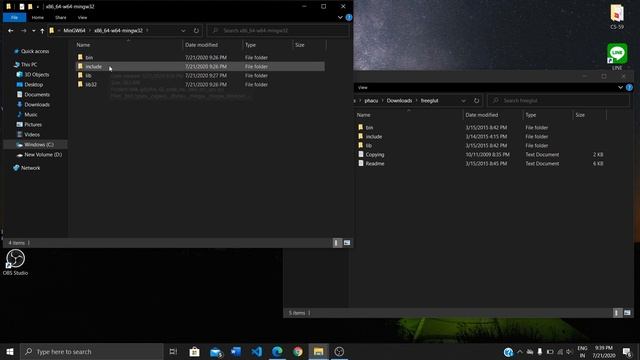Go up one folder level

(x=42, y=31)
